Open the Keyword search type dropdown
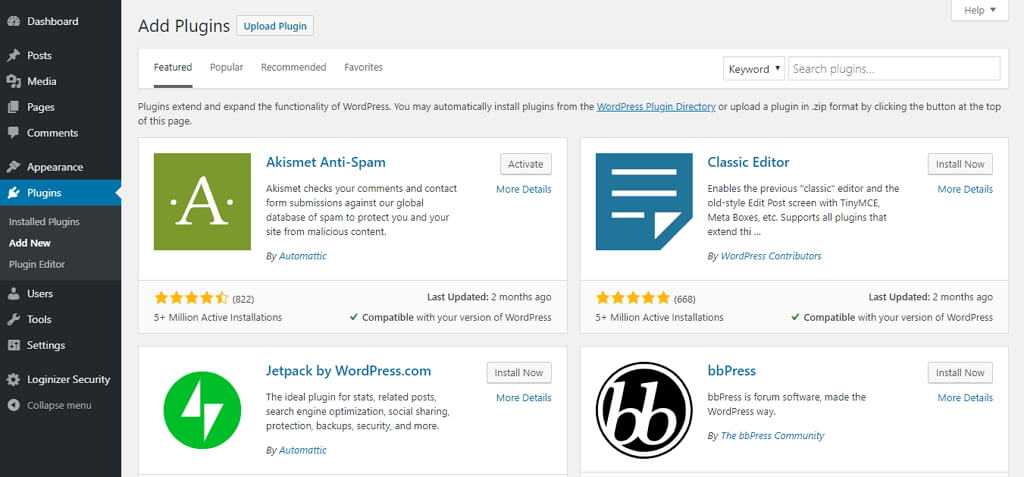1024x477 pixels. click(754, 69)
